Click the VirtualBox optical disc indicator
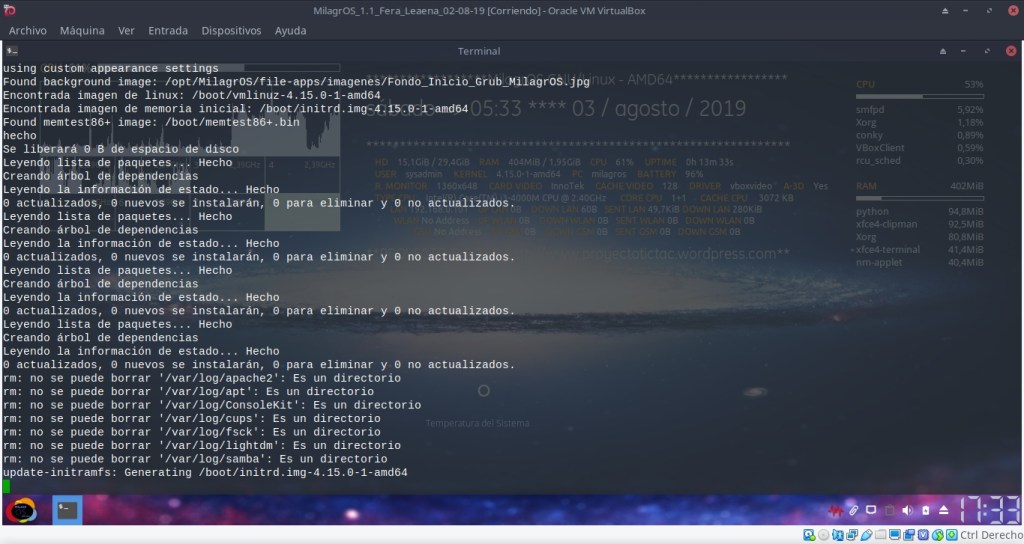The width and height of the screenshot is (1024, 544). coord(824,535)
